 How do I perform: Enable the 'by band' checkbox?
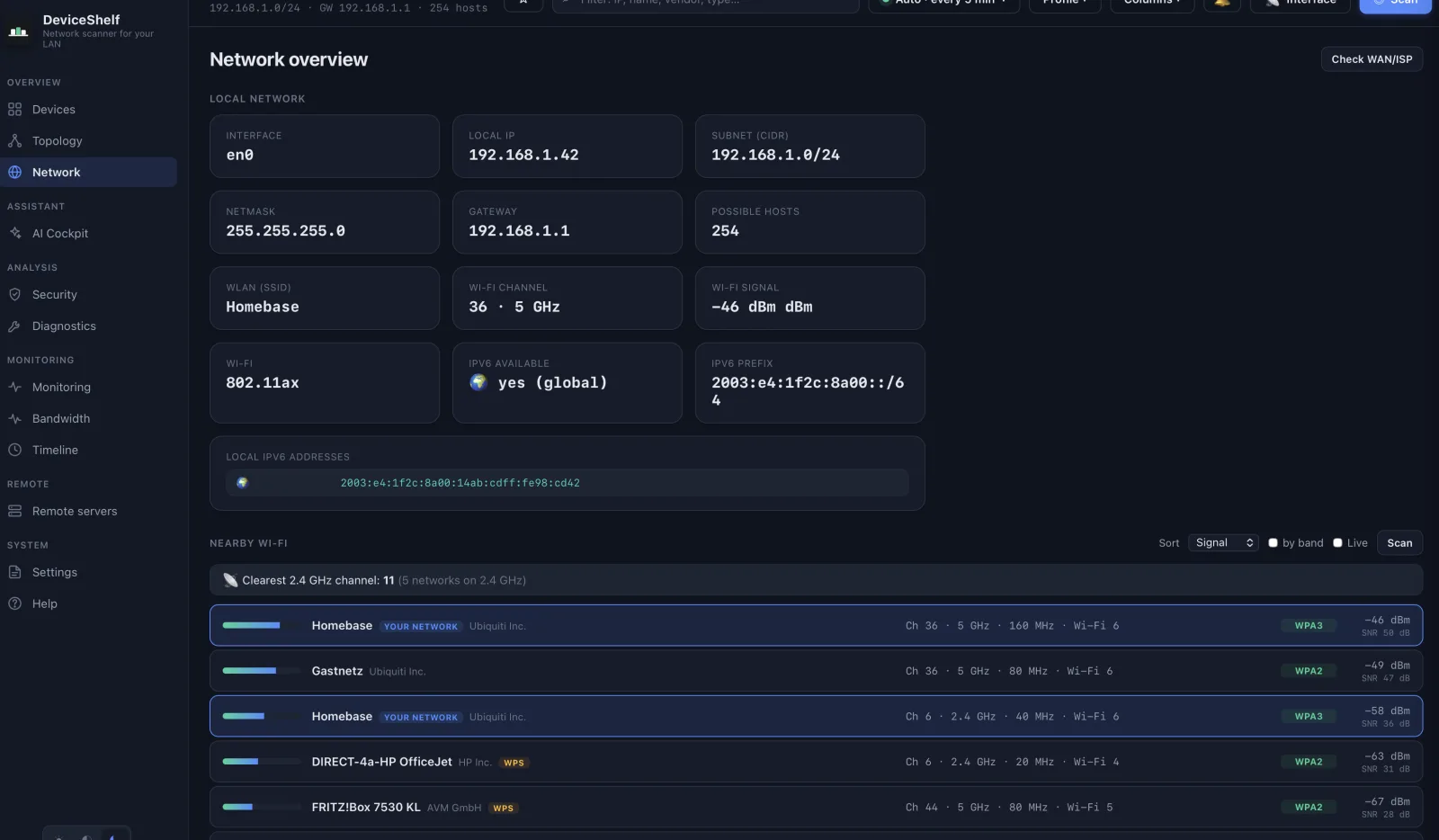(1273, 543)
